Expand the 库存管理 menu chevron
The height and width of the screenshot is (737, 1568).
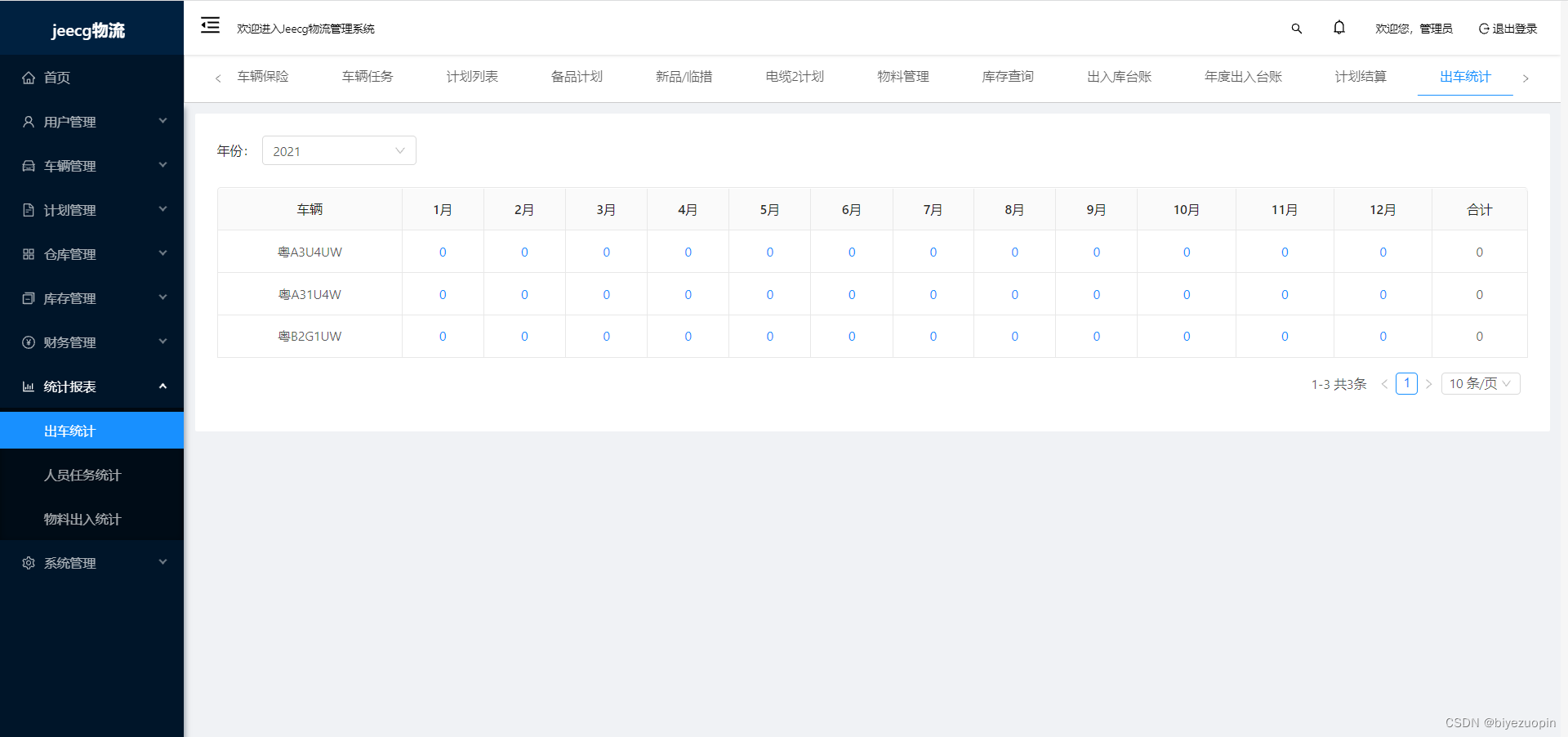(163, 297)
